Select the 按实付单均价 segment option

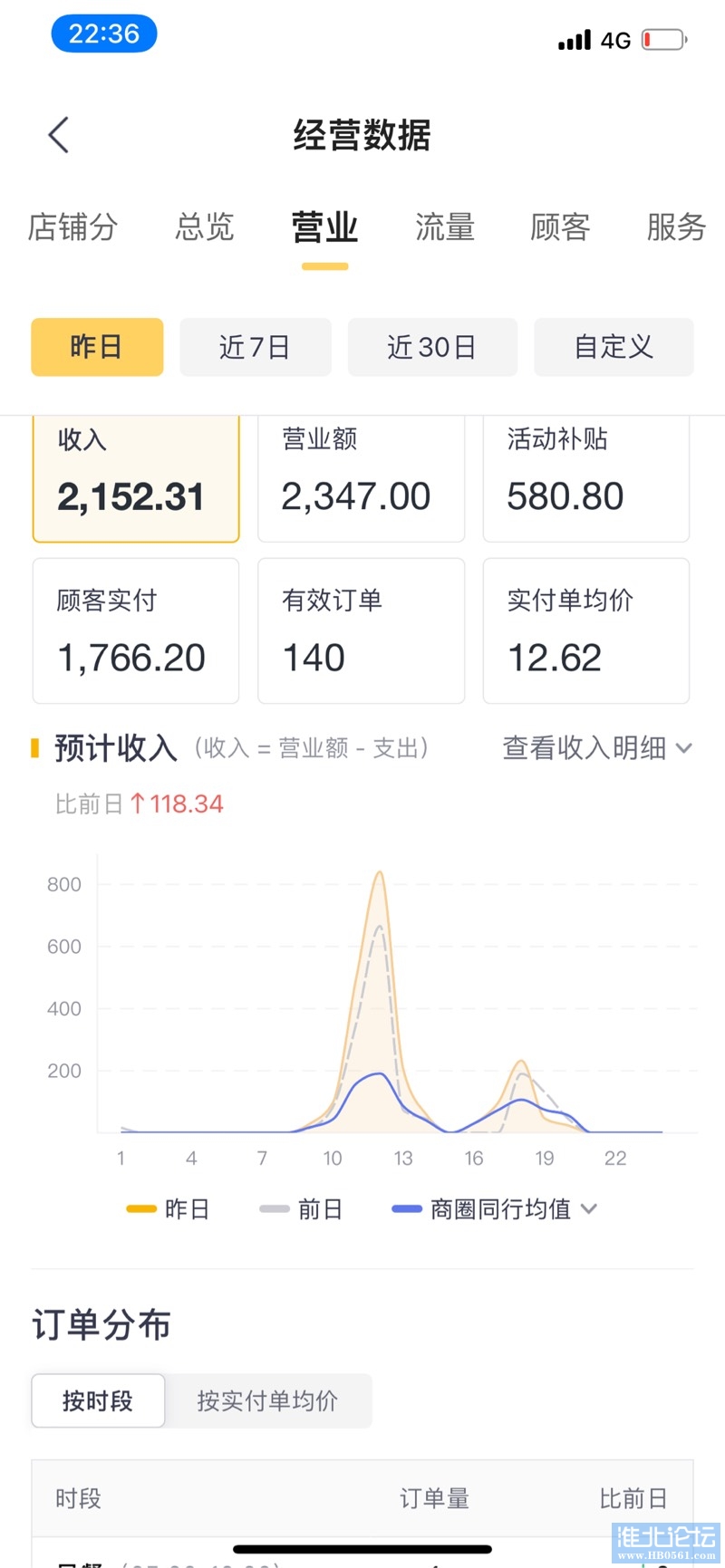click(x=267, y=1400)
